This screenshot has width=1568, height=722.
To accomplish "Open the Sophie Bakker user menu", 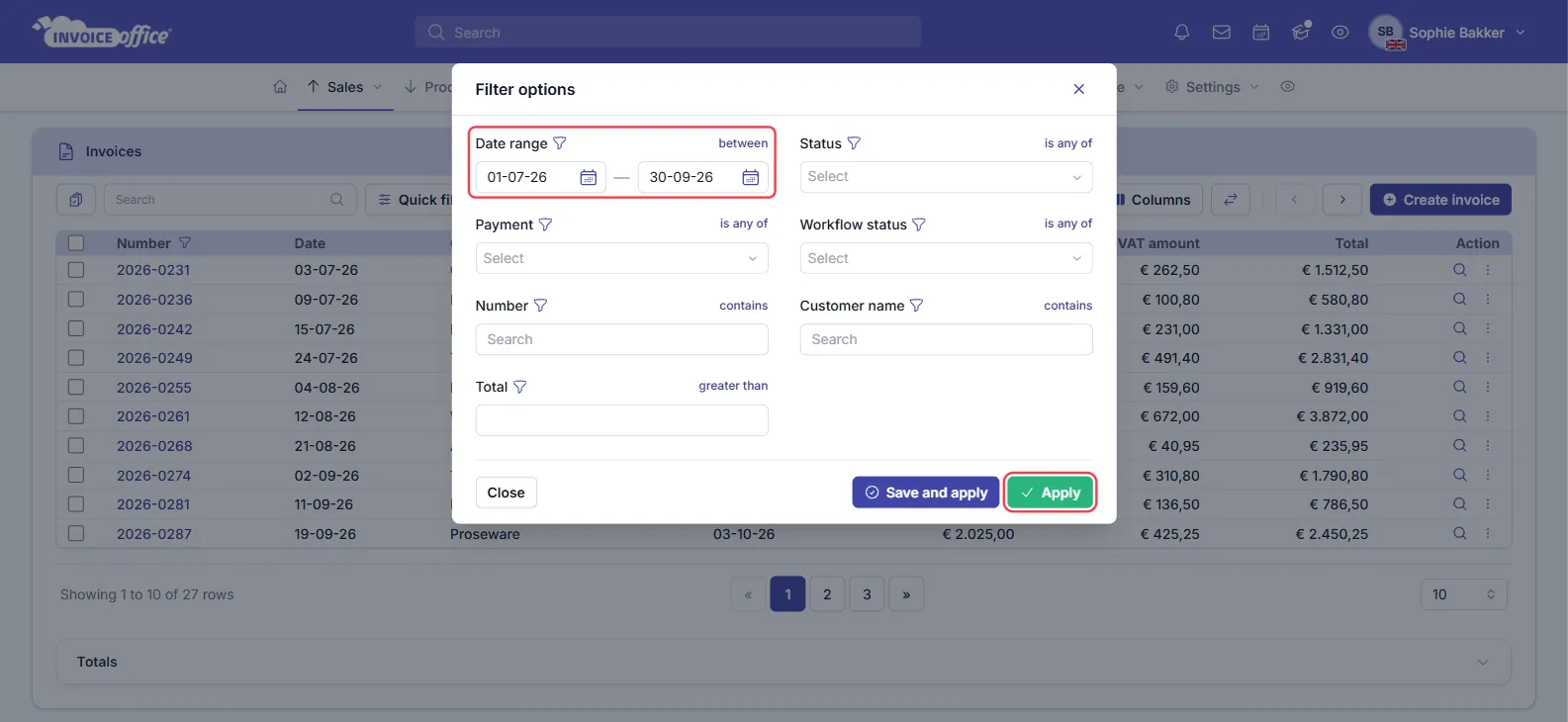I will click(1447, 33).
